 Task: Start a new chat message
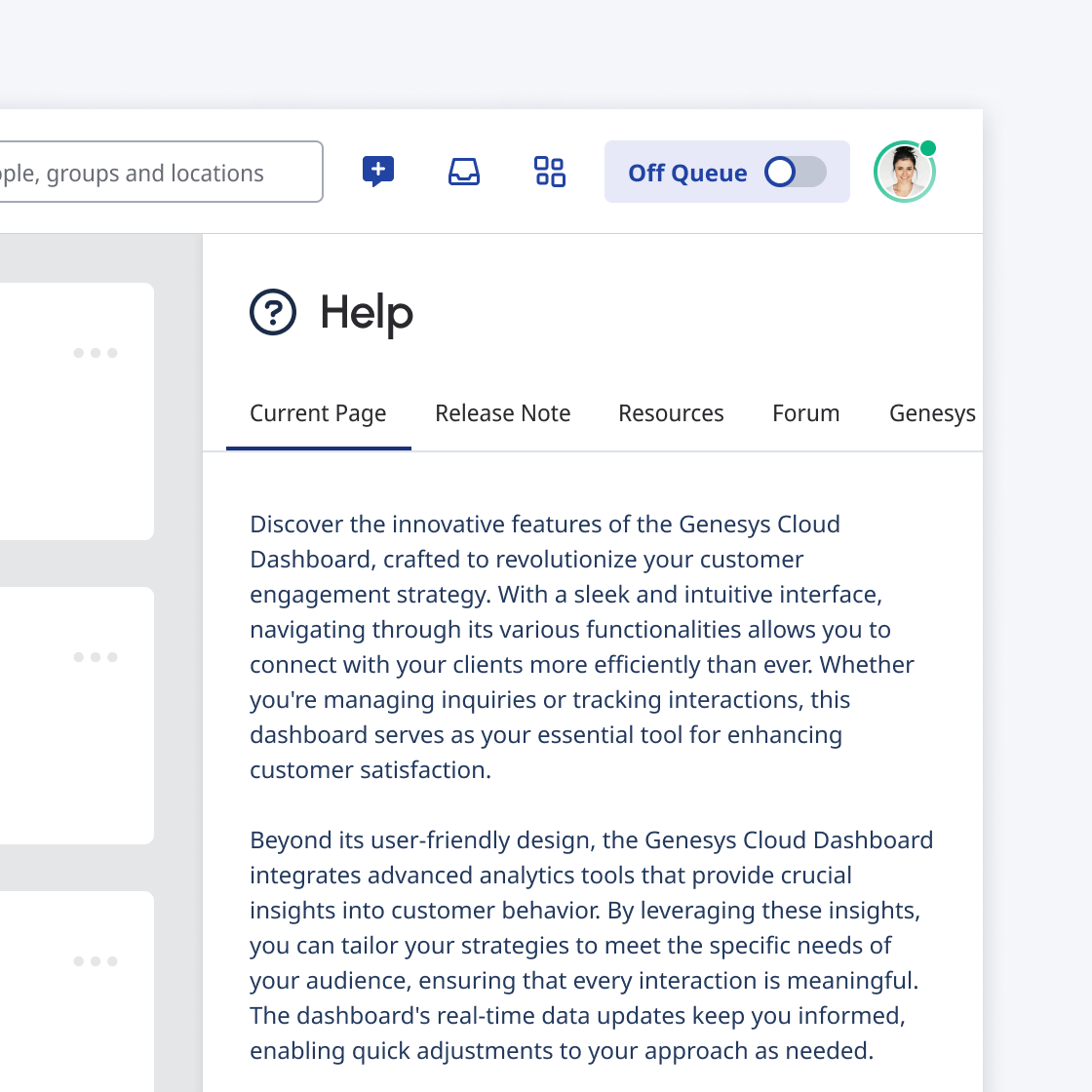pos(378,172)
